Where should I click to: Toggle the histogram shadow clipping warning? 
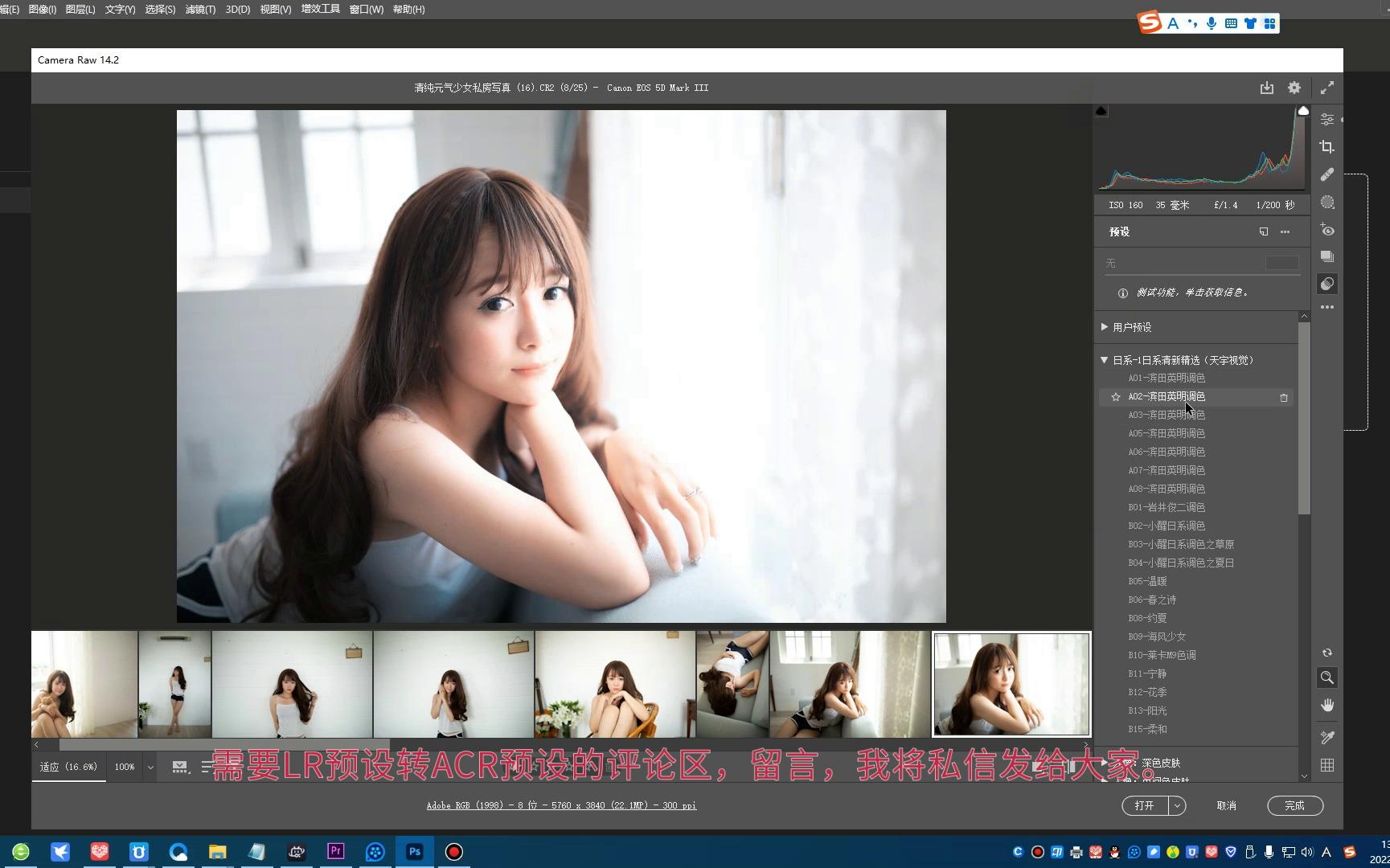tap(1102, 111)
